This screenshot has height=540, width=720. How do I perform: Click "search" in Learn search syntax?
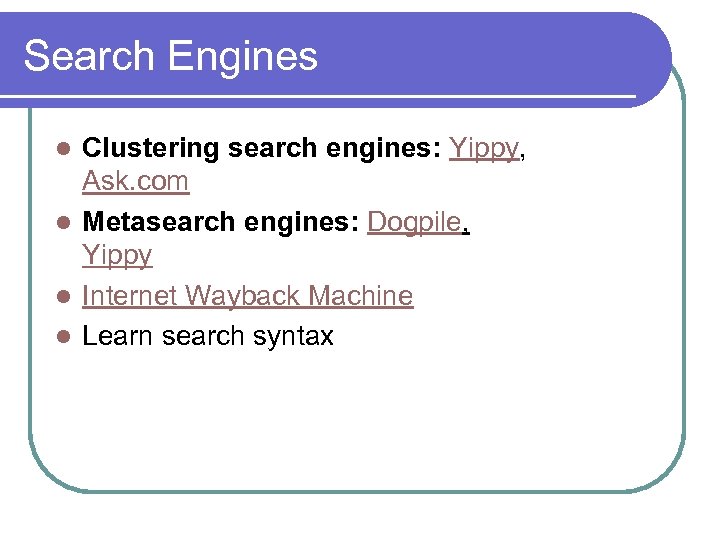204,336
